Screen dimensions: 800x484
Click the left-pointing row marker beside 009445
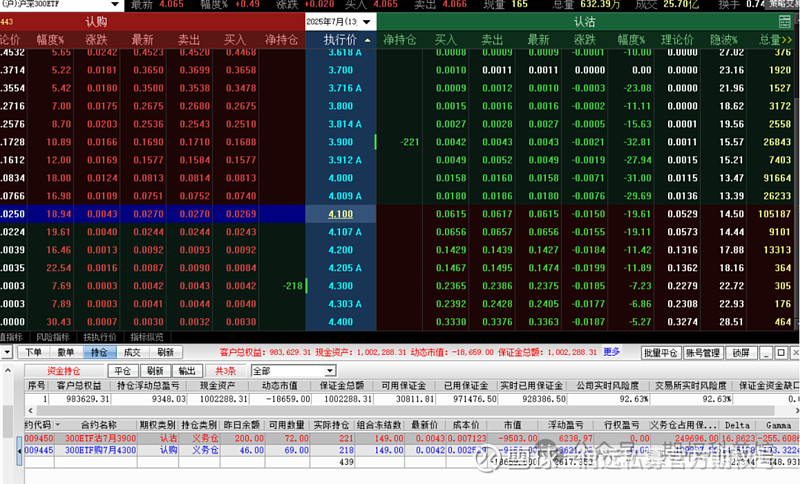20,451
